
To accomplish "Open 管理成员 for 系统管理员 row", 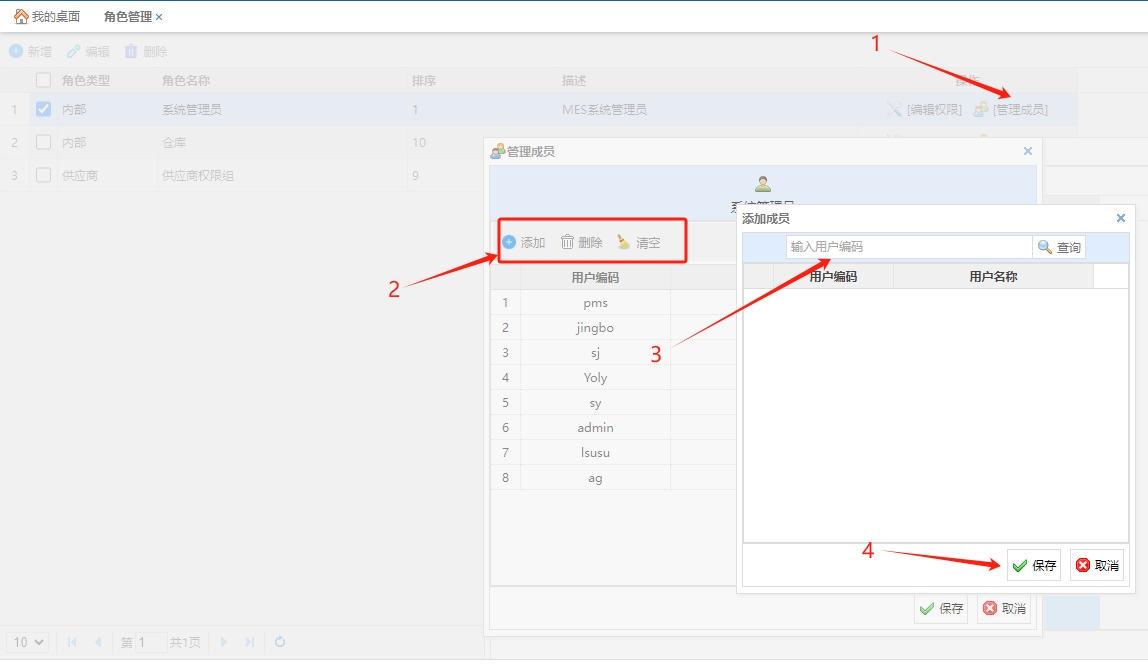I will click(1011, 110).
